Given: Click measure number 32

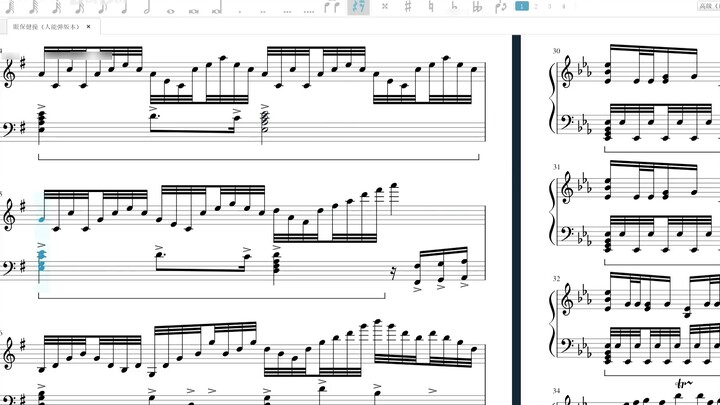Looking at the screenshot, I should [556, 279].
